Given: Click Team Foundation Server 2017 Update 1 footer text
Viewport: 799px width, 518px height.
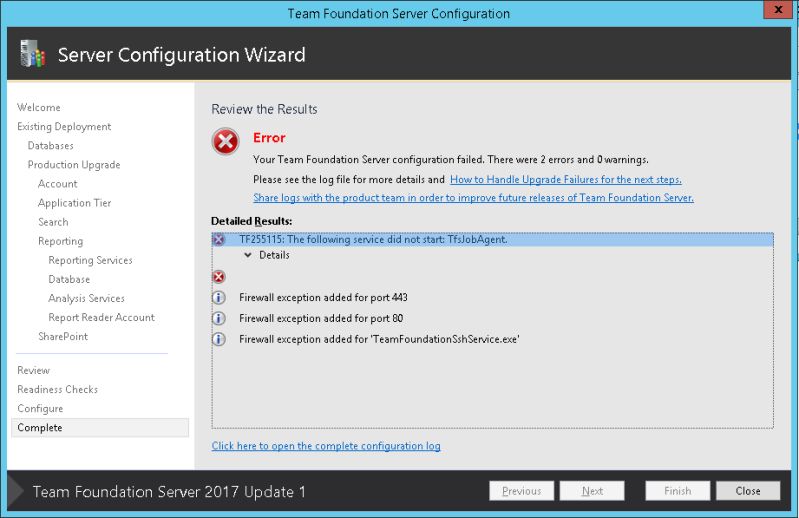Looking at the screenshot, I should tap(169, 492).
